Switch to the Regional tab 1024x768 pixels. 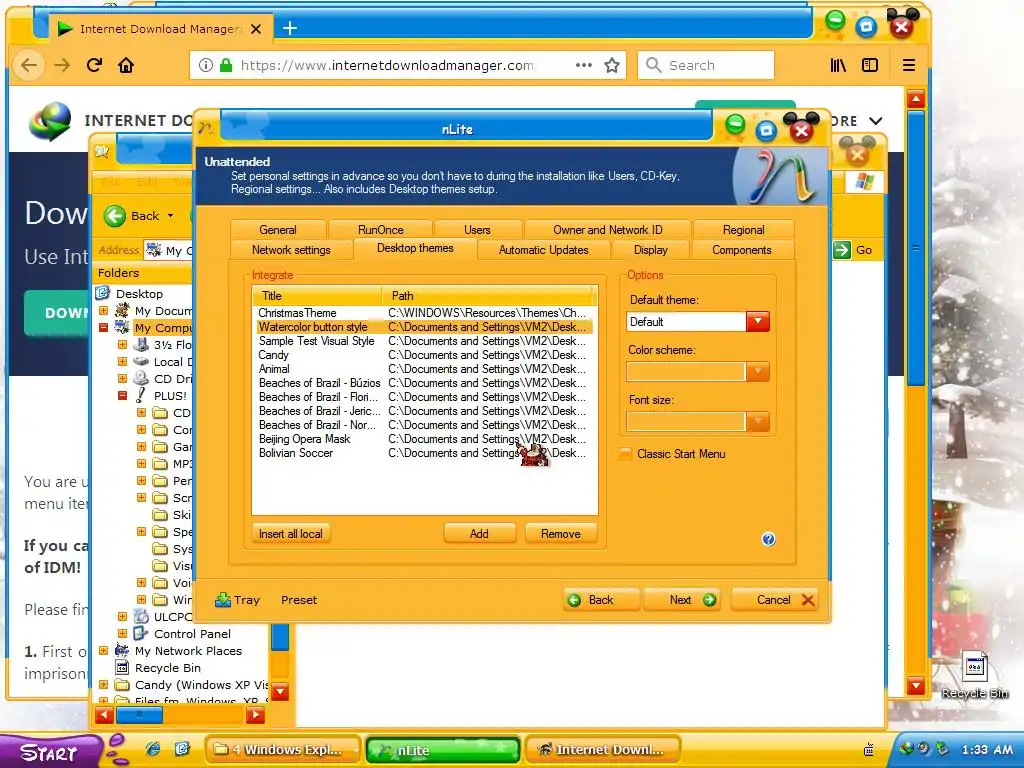coord(743,229)
